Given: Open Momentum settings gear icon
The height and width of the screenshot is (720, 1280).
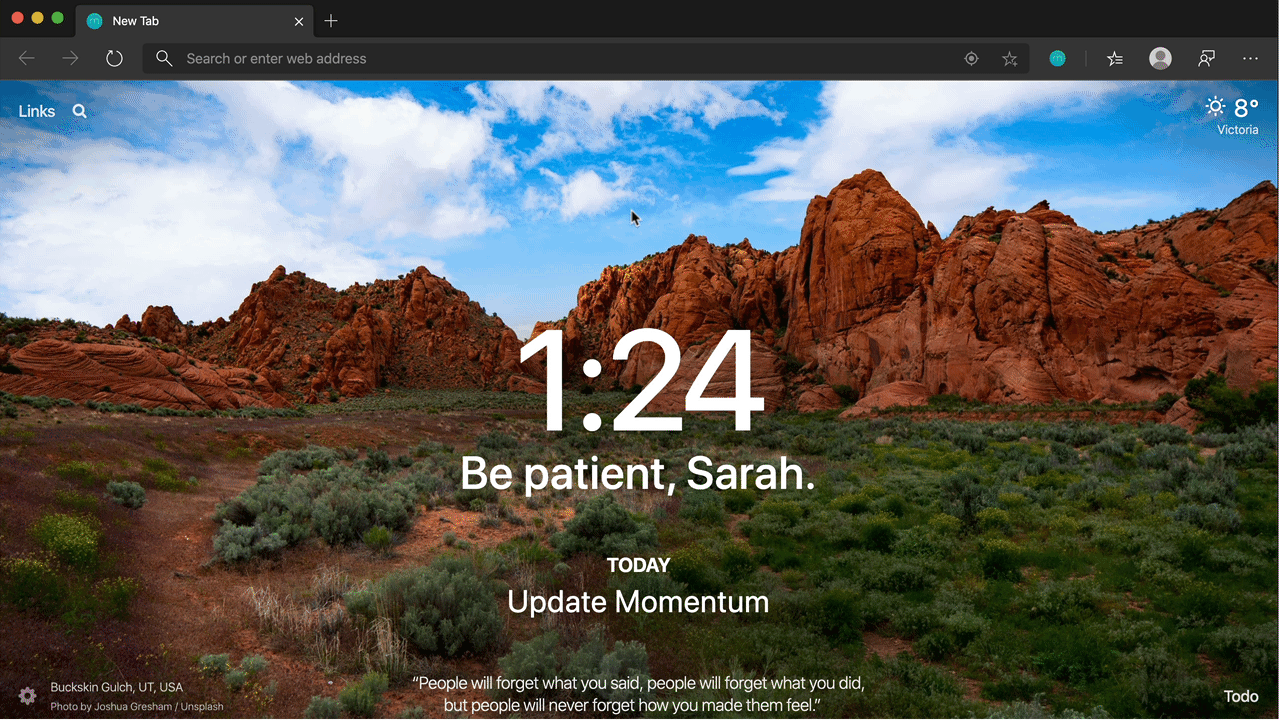Looking at the screenshot, I should click(27, 695).
